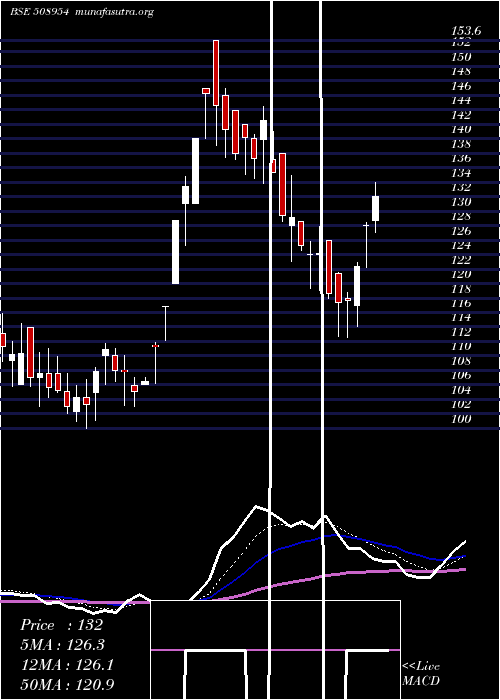Click the 134 price axis label
The height and width of the screenshot is (700, 500).
click(x=461, y=173)
